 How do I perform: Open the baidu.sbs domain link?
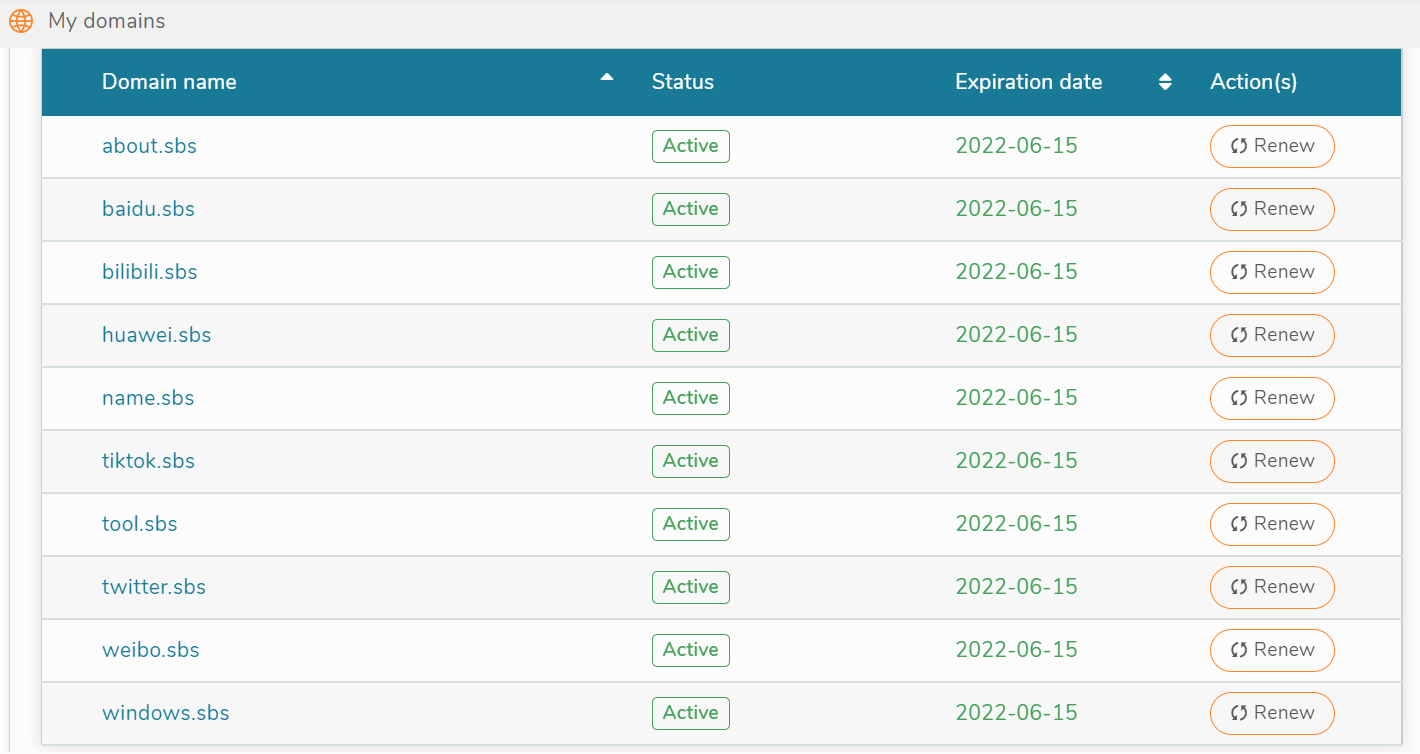(x=148, y=209)
